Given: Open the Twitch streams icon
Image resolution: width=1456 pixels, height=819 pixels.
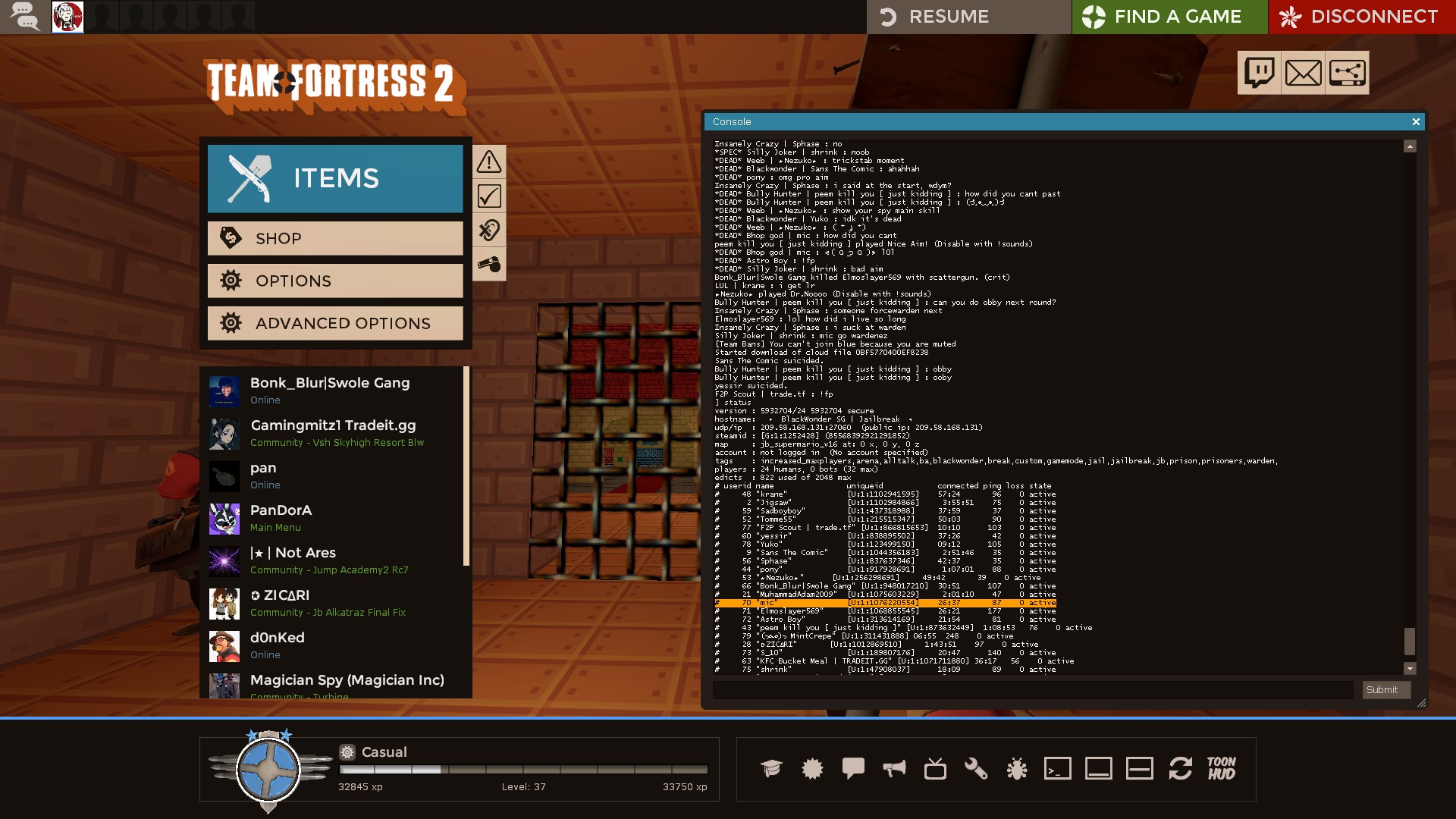Looking at the screenshot, I should (1260, 73).
